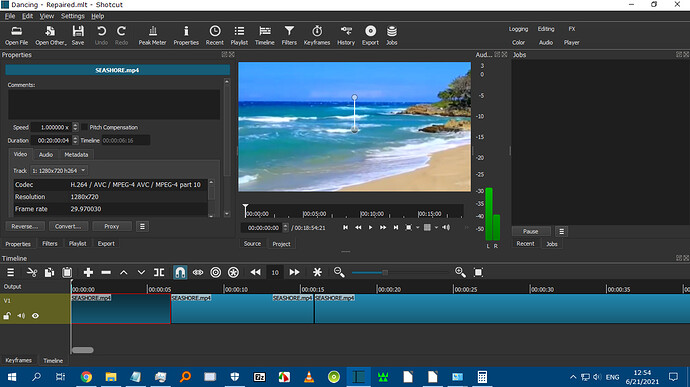Enable Pitch Compensation checkbox
The height and width of the screenshot is (387, 690).
click(x=84, y=127)
